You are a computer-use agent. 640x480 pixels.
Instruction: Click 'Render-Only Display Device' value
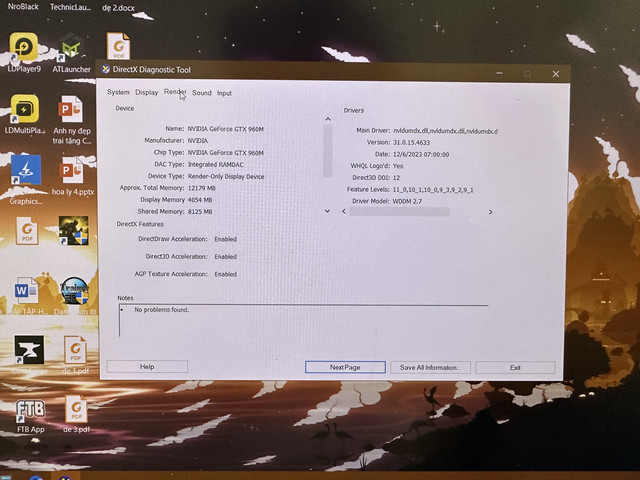pyautogui.click(x=226, y=177)
